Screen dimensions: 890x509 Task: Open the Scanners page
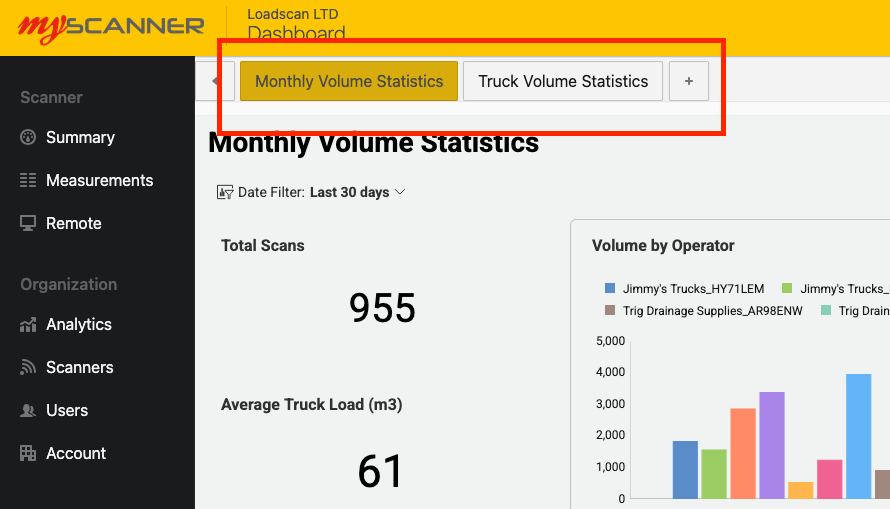tap(79, 367)
